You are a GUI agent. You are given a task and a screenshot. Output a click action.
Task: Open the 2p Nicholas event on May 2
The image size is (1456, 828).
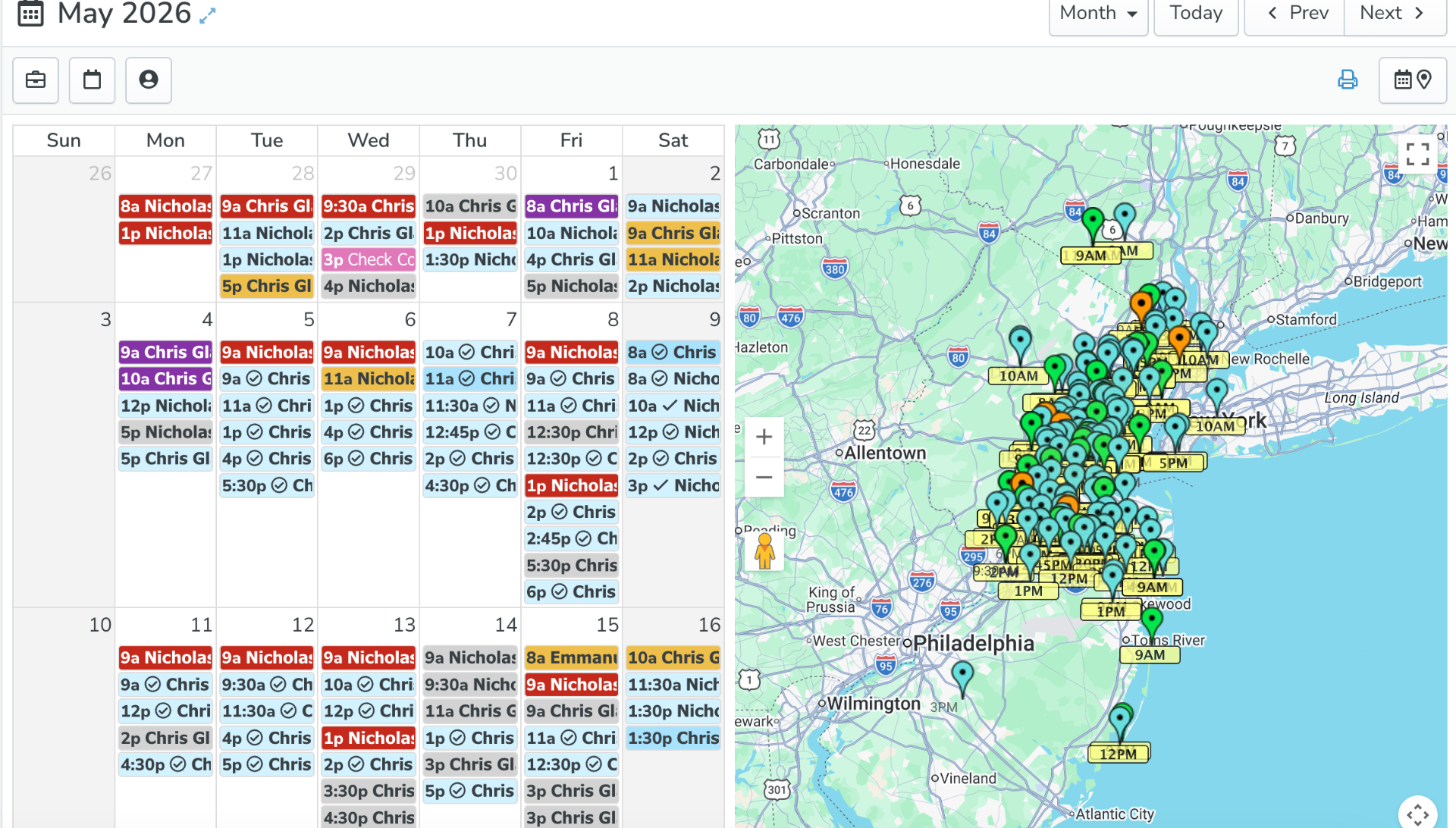coord(673,287)
